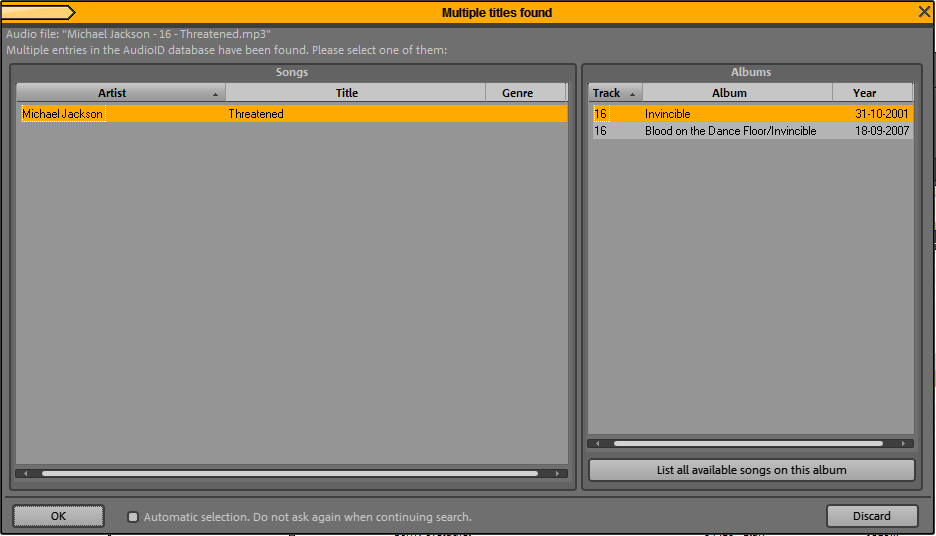Select the Threatened song title
Image resolution: width=936 pixels, height=536 pixels.
coord(256,113)
